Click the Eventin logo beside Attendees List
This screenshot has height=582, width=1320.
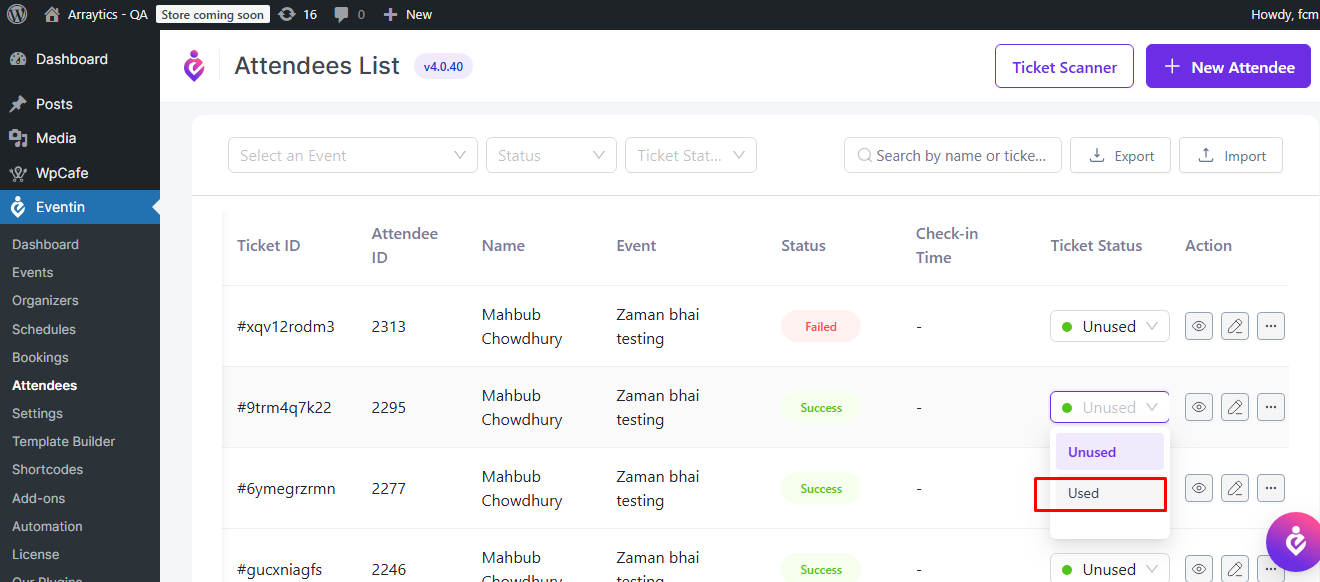194,66
